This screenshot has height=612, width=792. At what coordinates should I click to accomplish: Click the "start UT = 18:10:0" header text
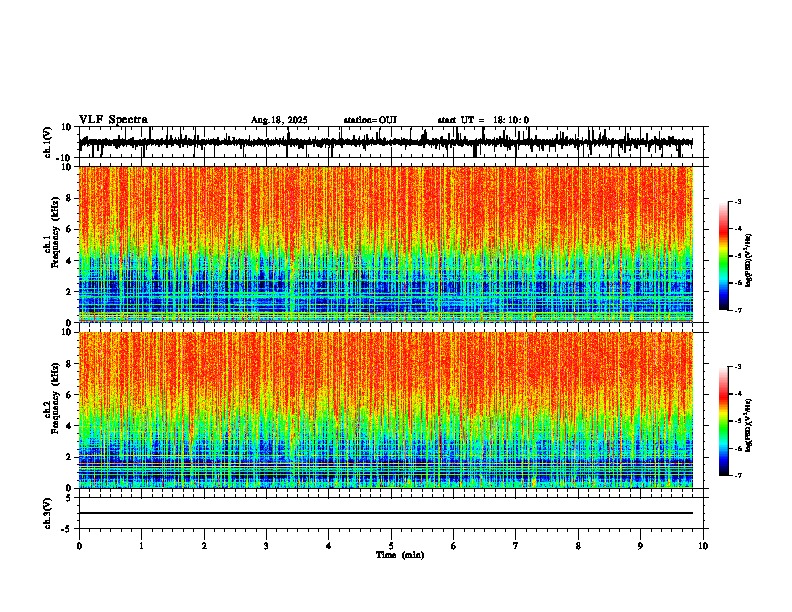coord(483,120)
